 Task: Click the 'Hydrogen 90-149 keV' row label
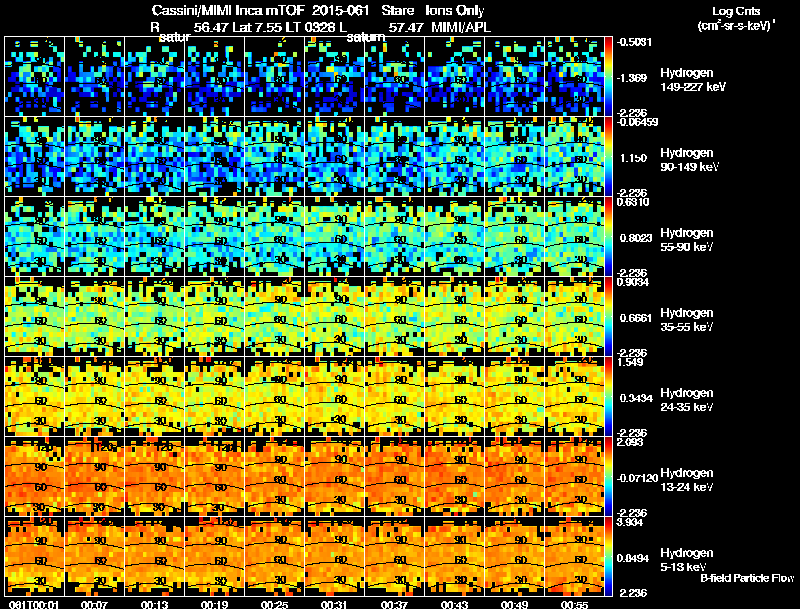coord(689,160)
